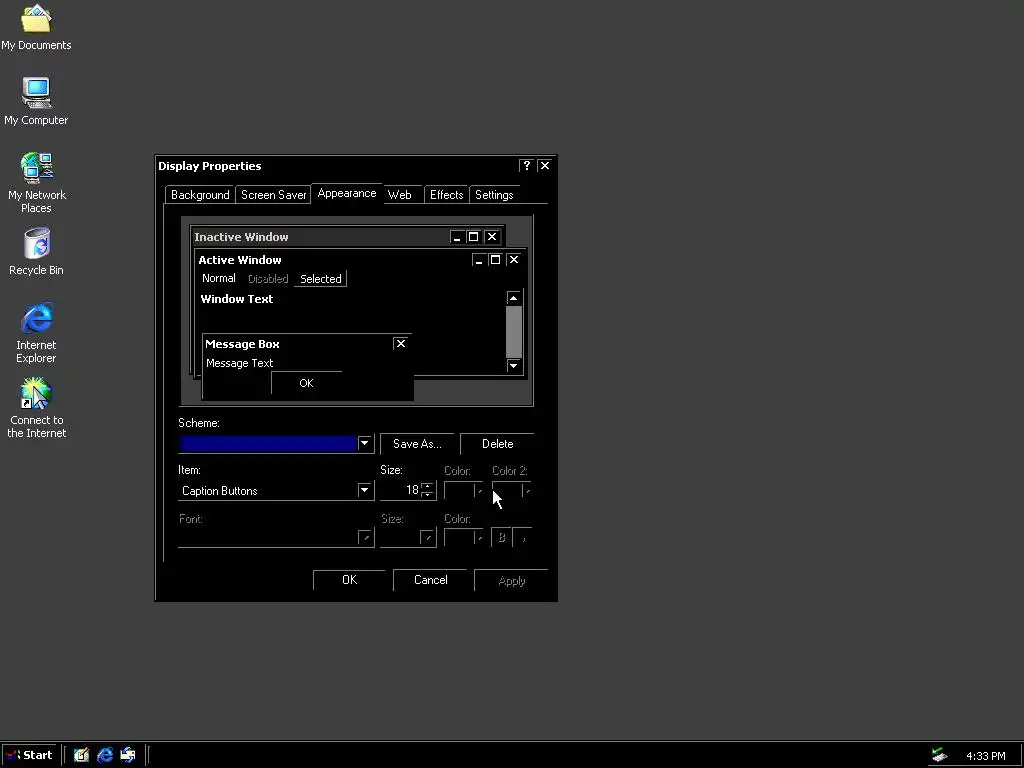Select the Internet Explorer desktop icon
The height and width of the screenshot is (768, 1024).
point(37,332)
